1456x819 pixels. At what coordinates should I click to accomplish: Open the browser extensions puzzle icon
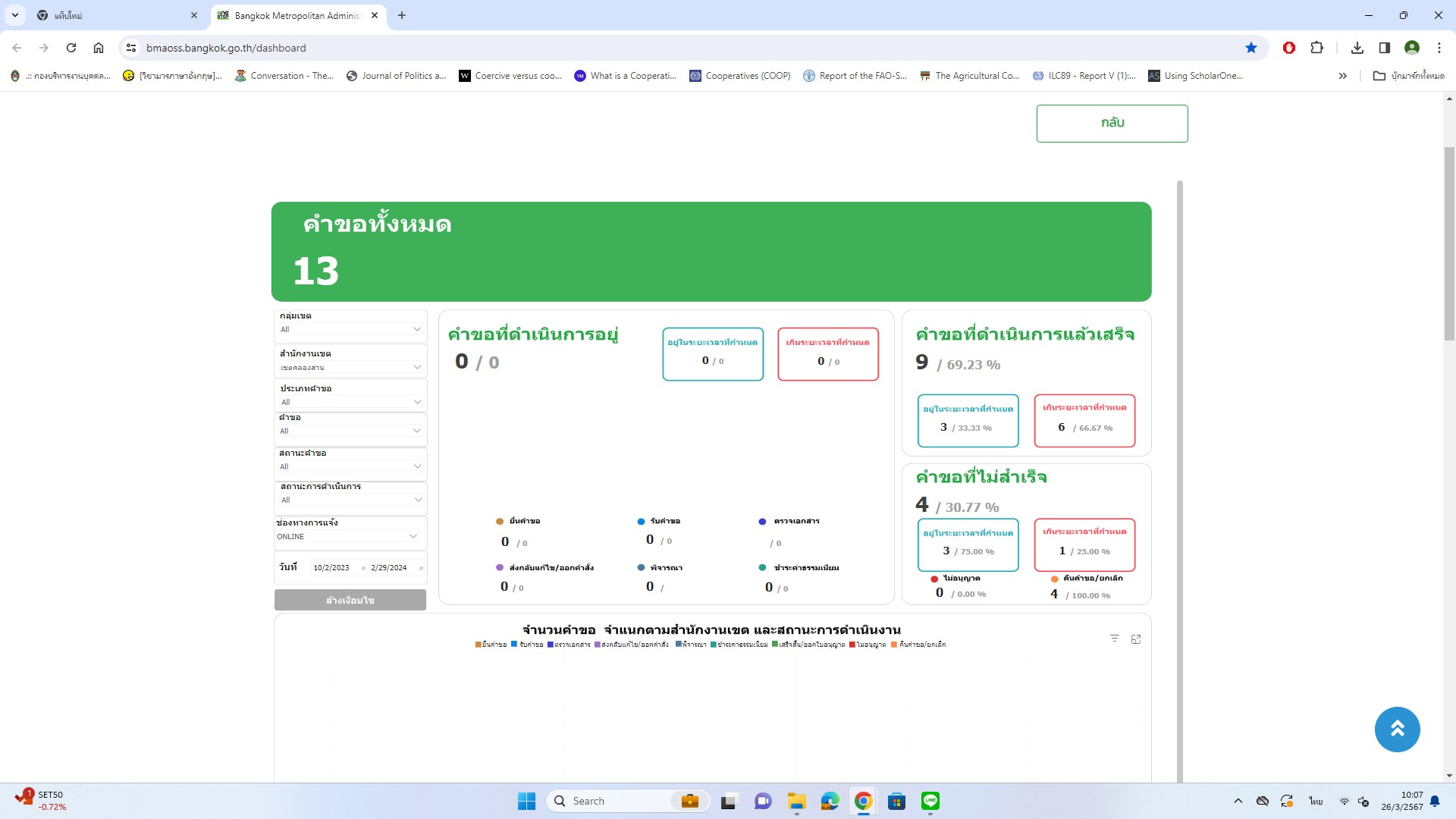coord(1317,48)
